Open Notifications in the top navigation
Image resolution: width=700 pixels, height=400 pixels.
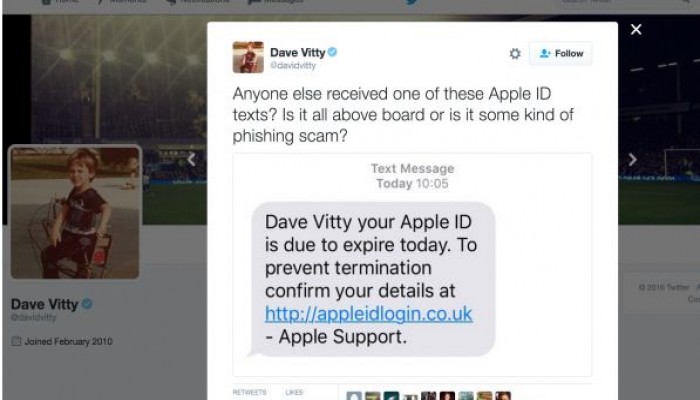click(198, 1)
